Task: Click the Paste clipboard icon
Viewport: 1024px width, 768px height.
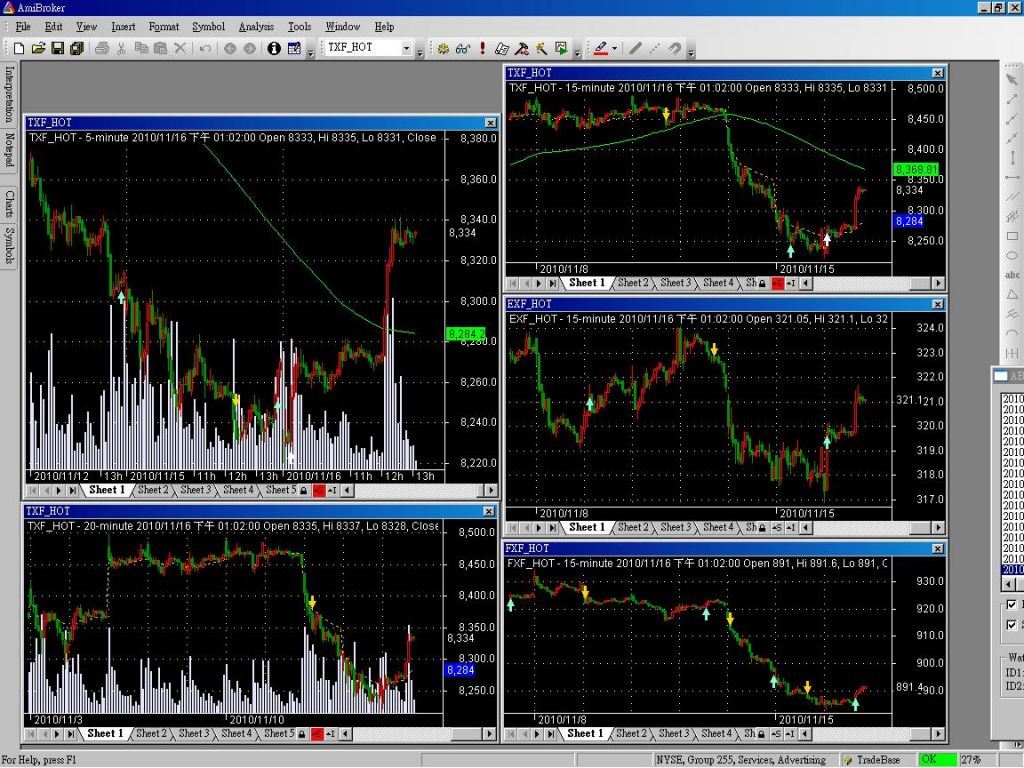Action: pos(160,48)
